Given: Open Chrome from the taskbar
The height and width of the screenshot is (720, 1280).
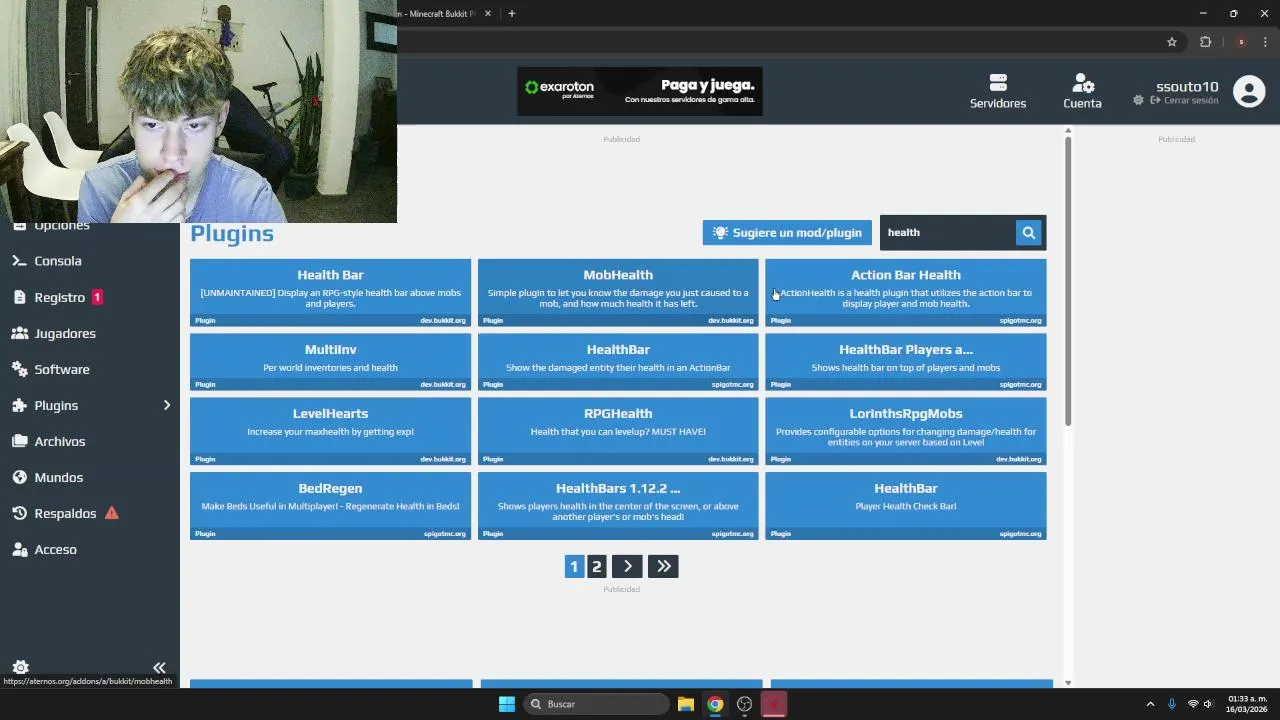Looking at the screenshot, I should [715, 704].
